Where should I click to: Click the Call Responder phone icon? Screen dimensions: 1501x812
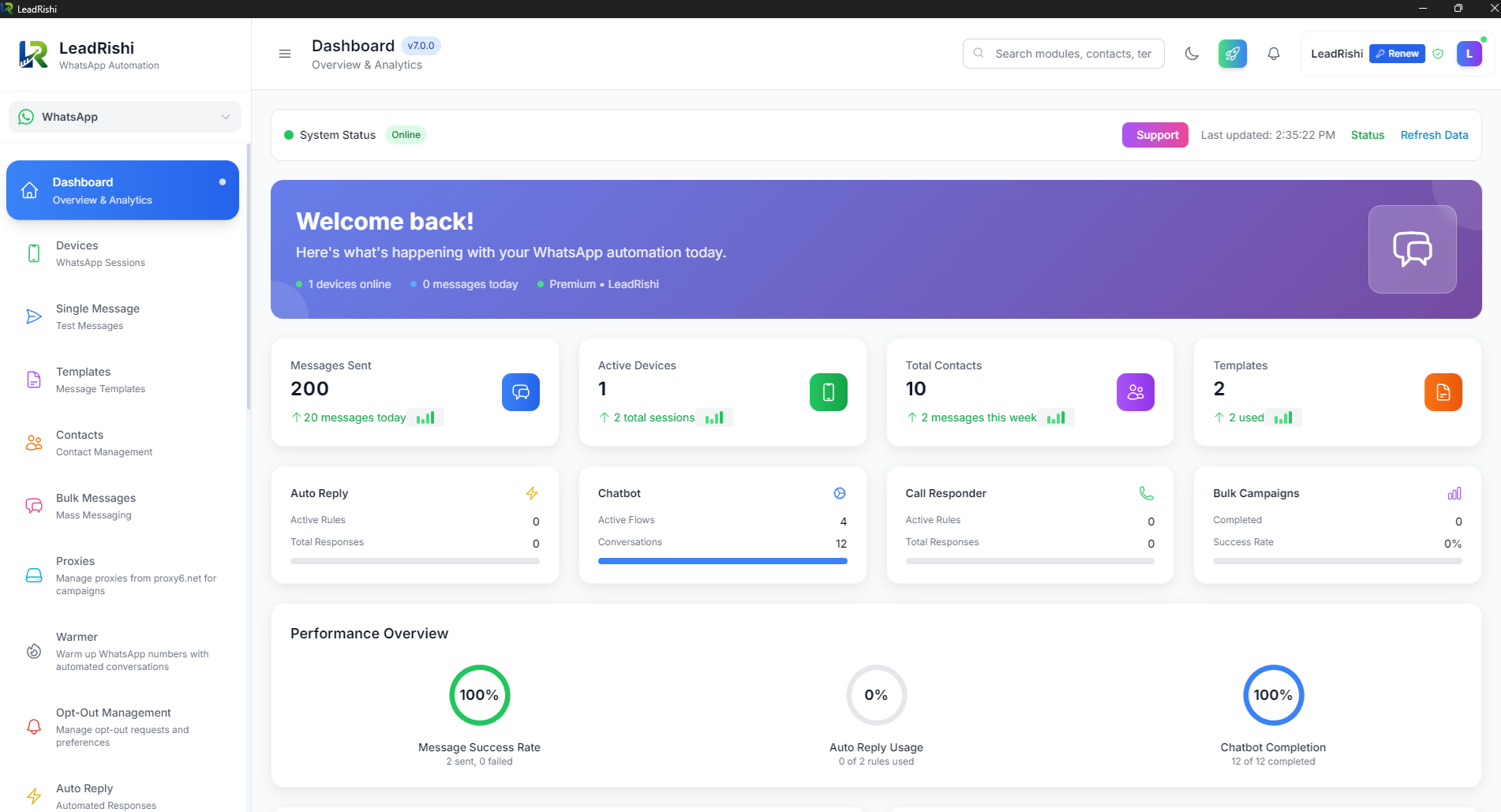(x=1147, y=493)
